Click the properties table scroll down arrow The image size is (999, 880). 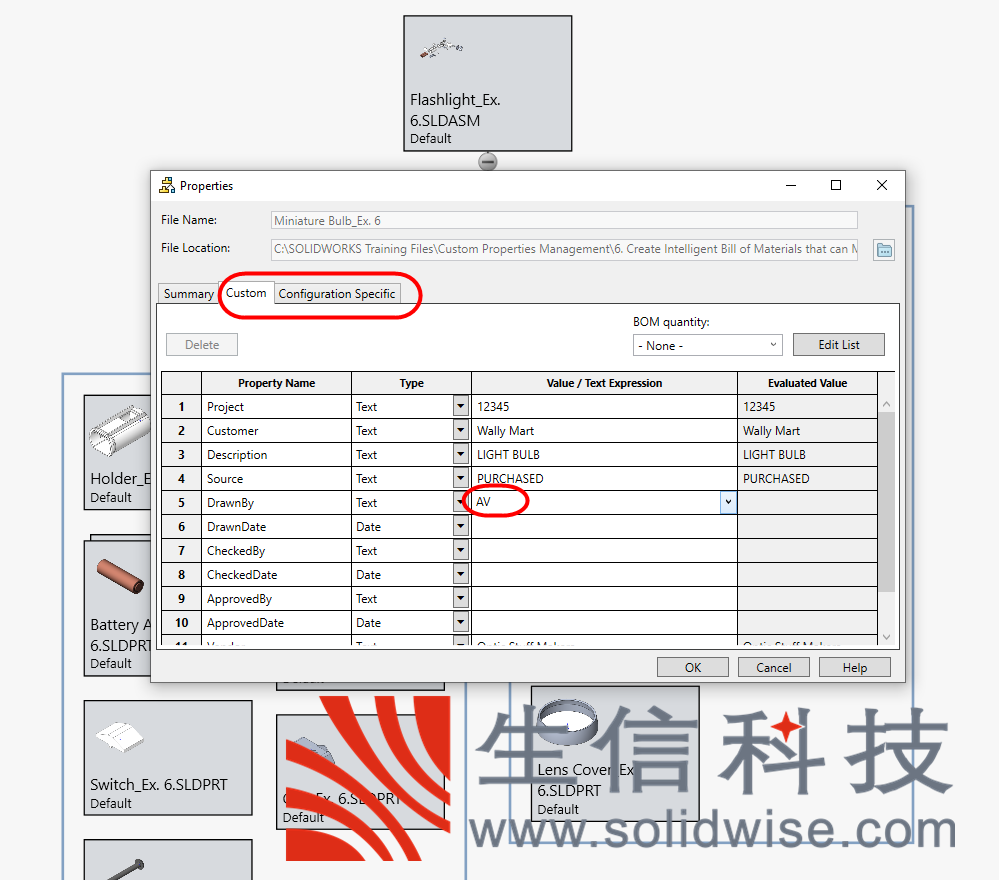(x=886, y=637)
